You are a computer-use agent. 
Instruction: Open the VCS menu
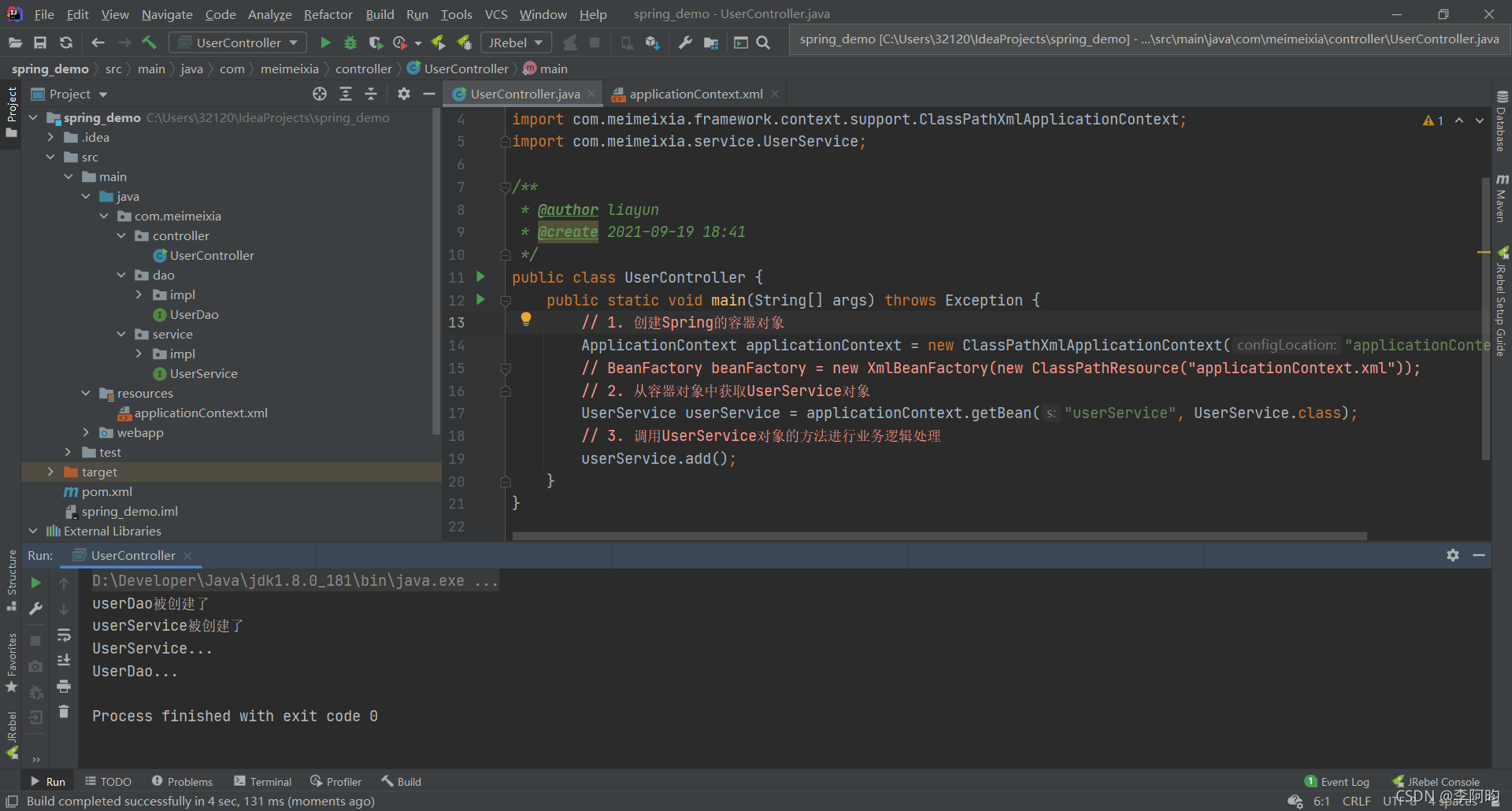tap(496, 14)
